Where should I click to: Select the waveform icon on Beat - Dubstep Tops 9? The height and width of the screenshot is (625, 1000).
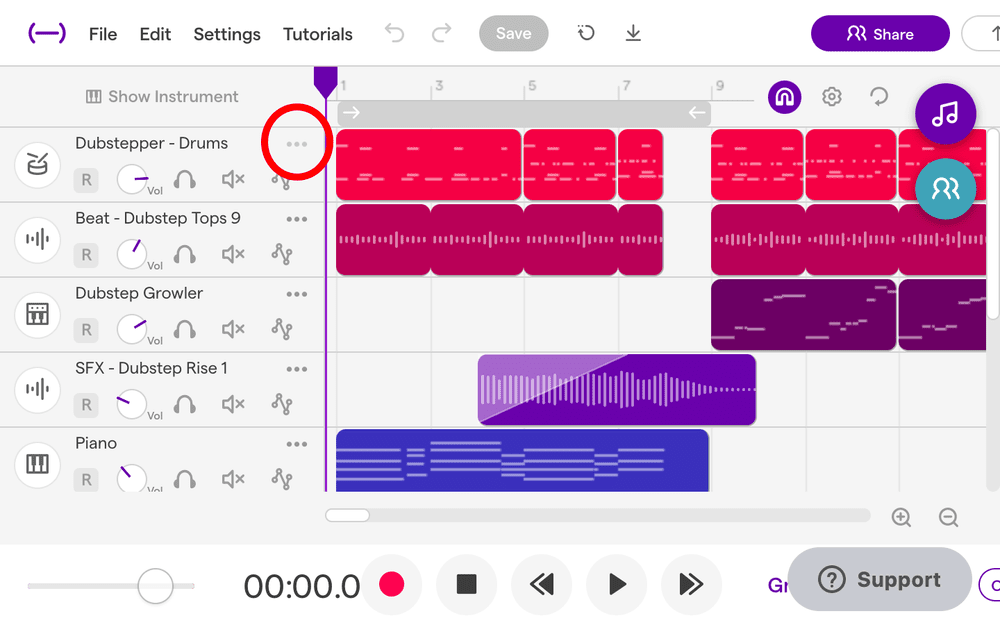36,240
